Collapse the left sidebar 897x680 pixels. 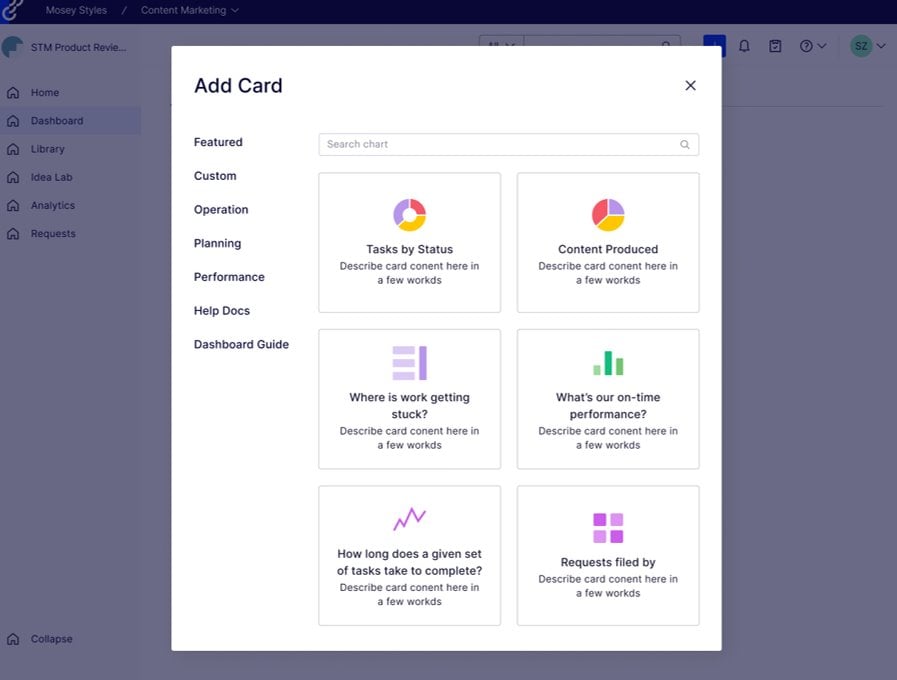pos(51,639)
